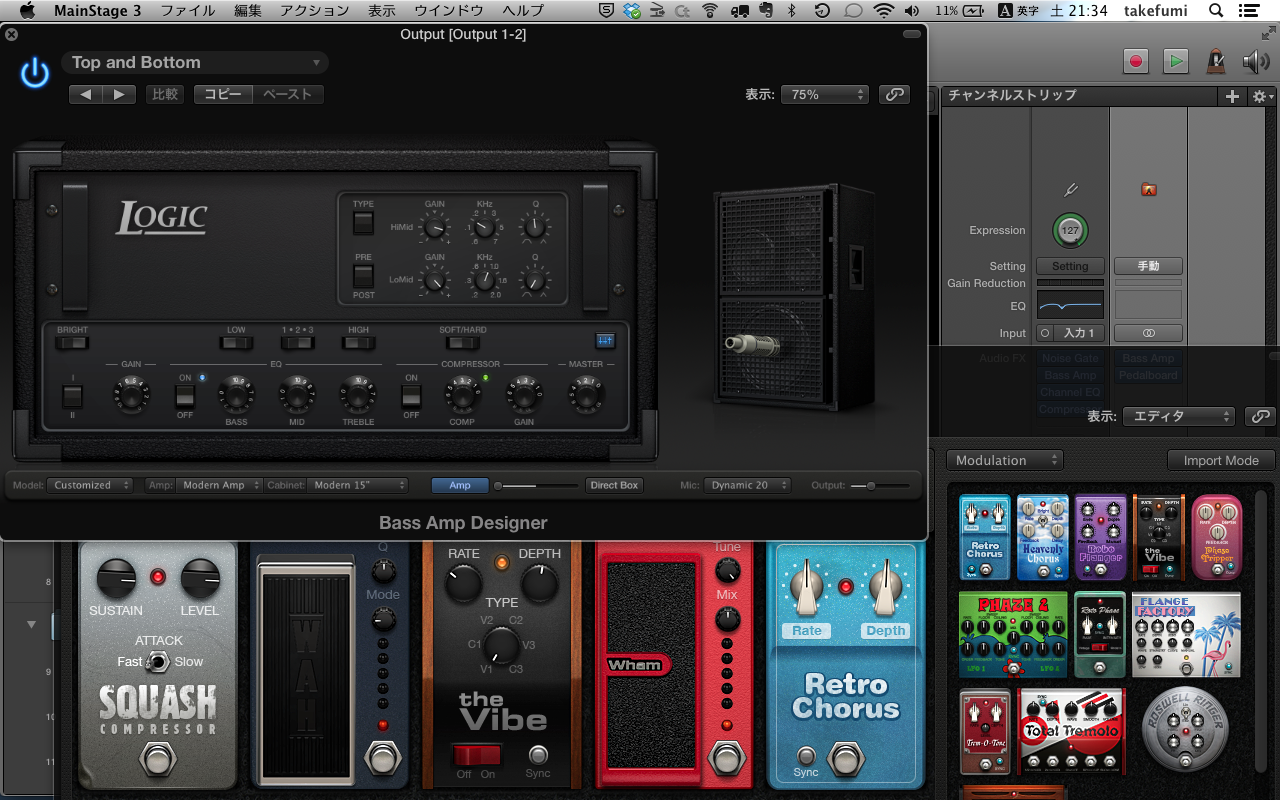Select Roswell Ringer pedal in browser
The height and width of the screenshot is (800, 1280).
click(1184, 731)
